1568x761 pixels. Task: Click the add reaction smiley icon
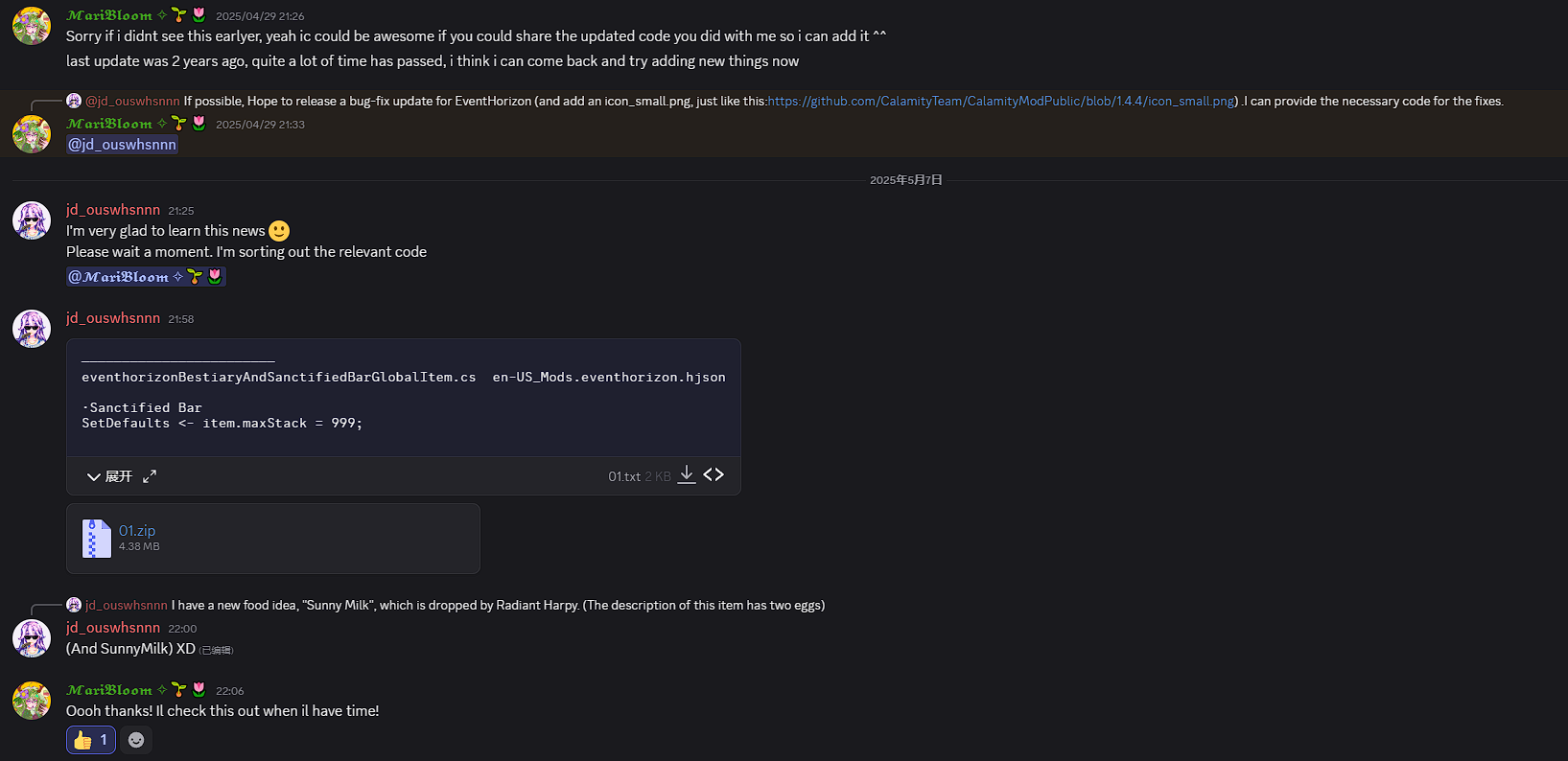tap(136, 740)
